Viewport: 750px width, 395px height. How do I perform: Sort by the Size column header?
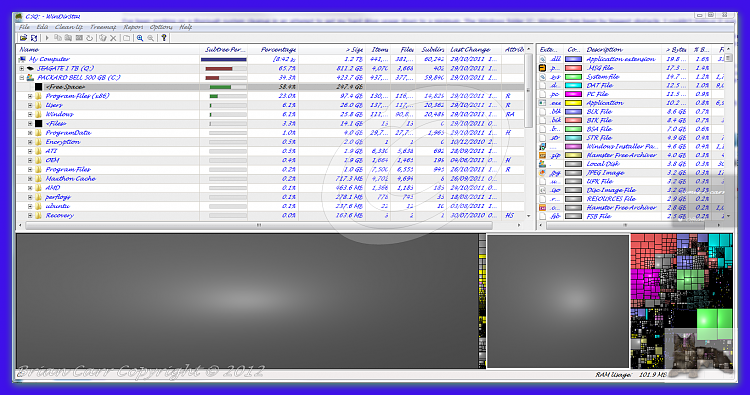332,50
